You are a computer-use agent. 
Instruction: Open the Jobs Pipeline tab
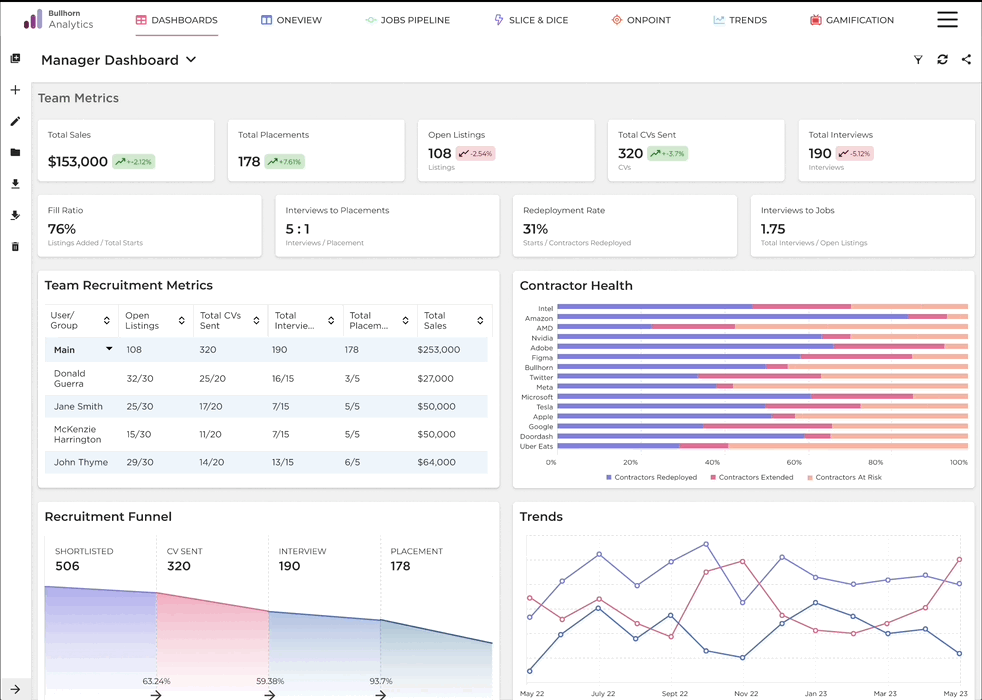[x=408, y=20]
